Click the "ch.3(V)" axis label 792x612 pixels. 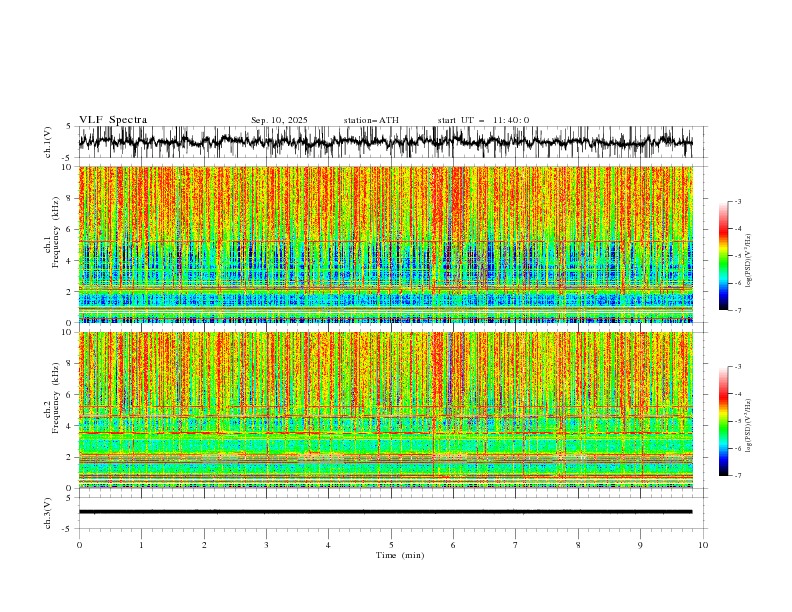click(48, 513)
